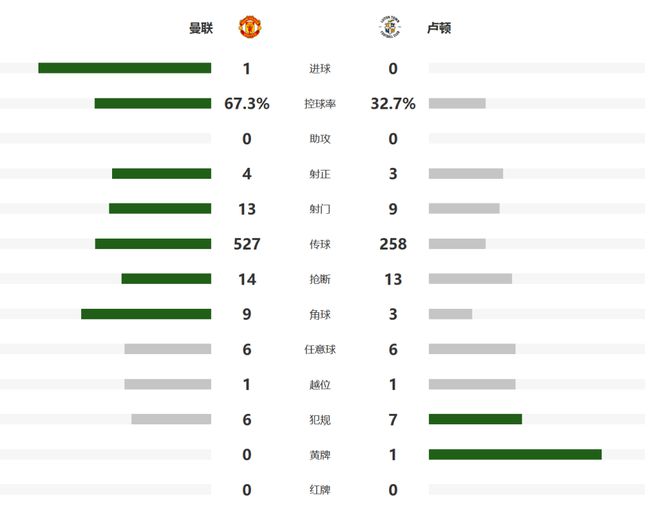The image size is (660, 513).
Task: Select the 进球 stat label
Action: tap(319, 69)
